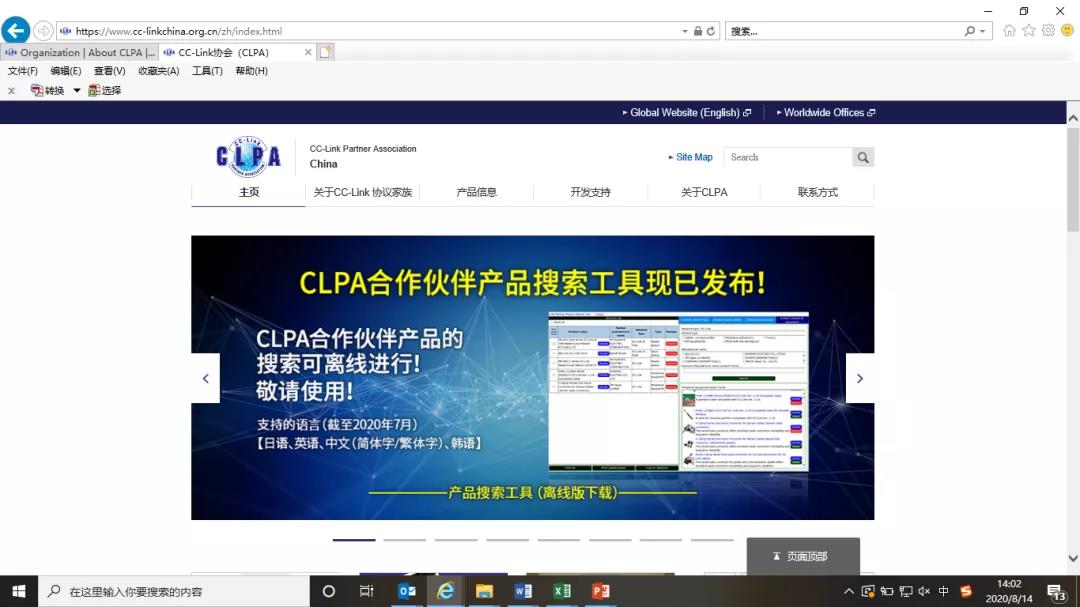Open Worldwide Offices link
Viewport: 1080px width, 607px height.
(x=826, y=112)
